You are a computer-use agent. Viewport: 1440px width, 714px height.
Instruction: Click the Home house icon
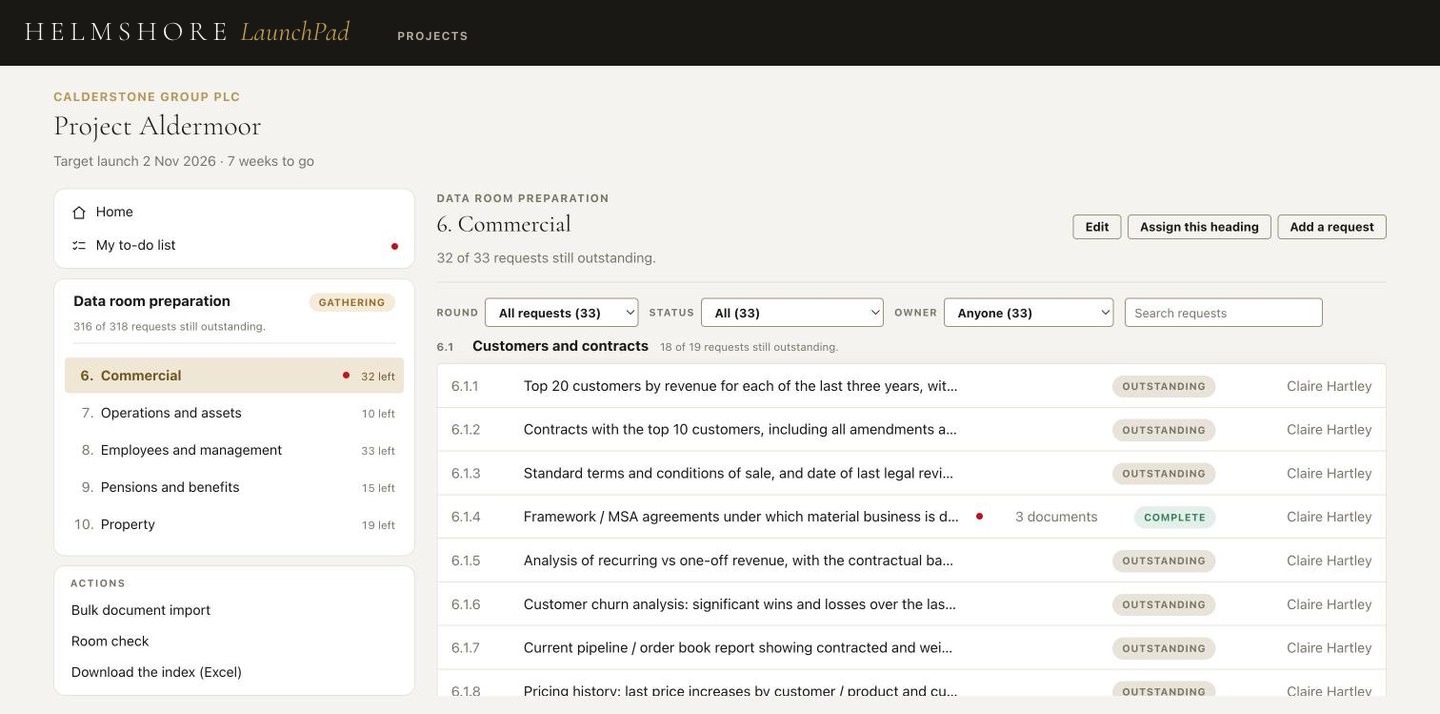point(79,212)
